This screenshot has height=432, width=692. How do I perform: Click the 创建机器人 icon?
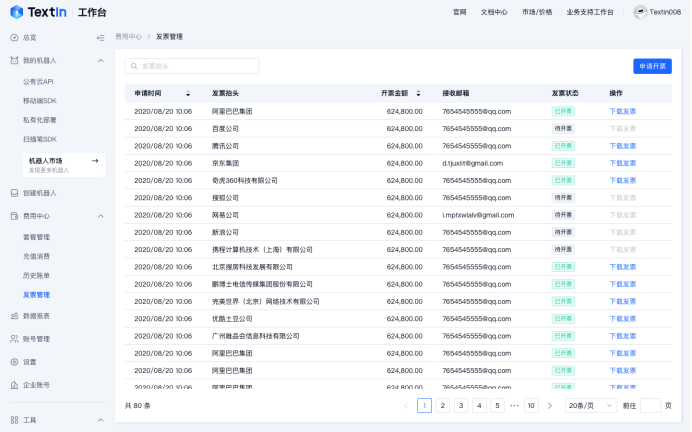[x=14, y=193]
